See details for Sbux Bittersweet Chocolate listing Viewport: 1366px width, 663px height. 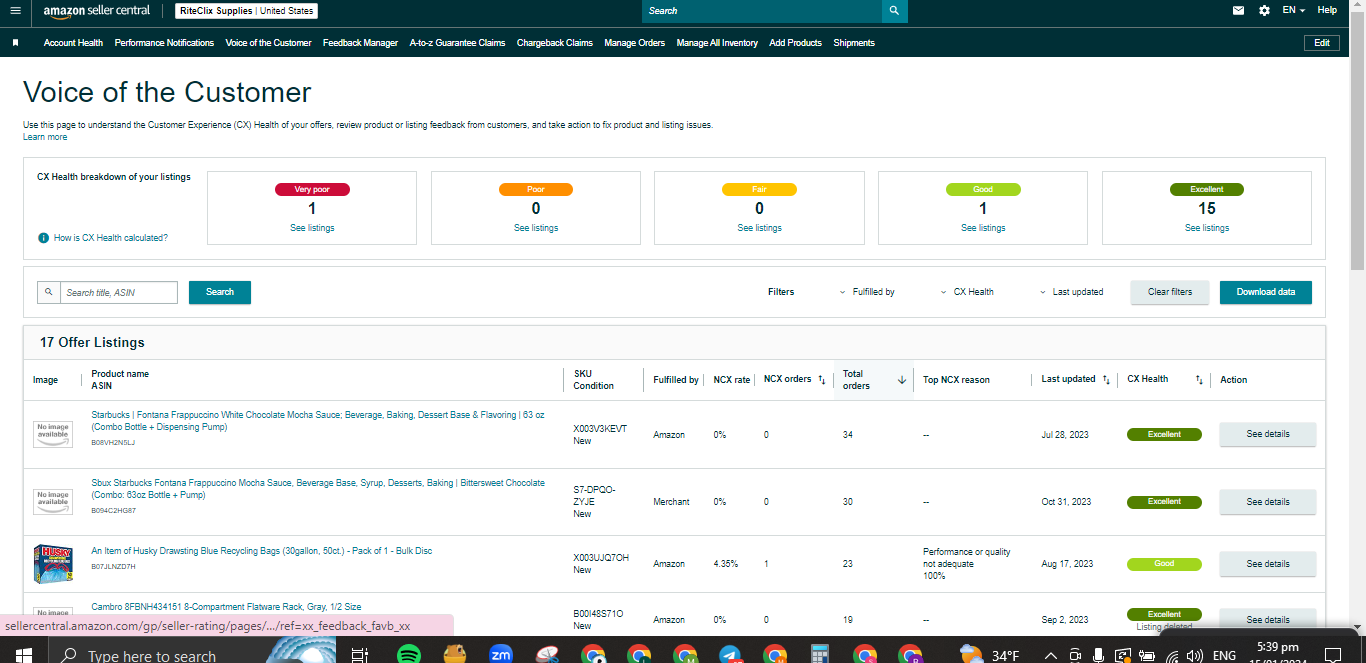(1268, 502)
